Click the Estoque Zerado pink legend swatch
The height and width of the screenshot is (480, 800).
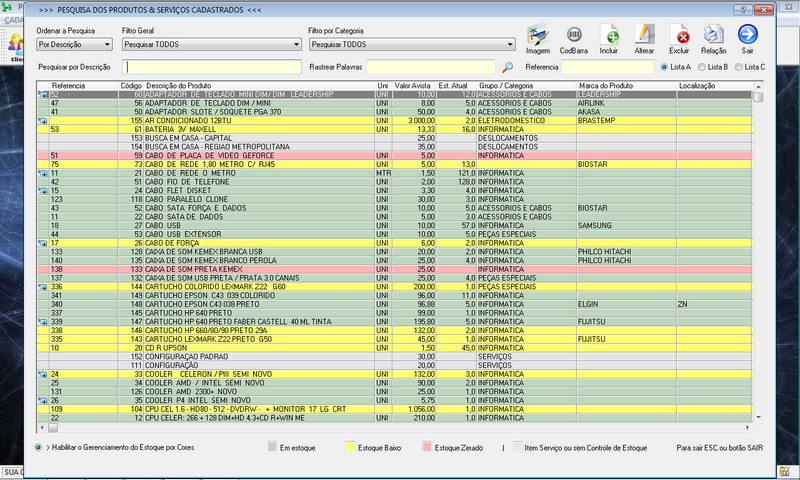tap(427, 447)
